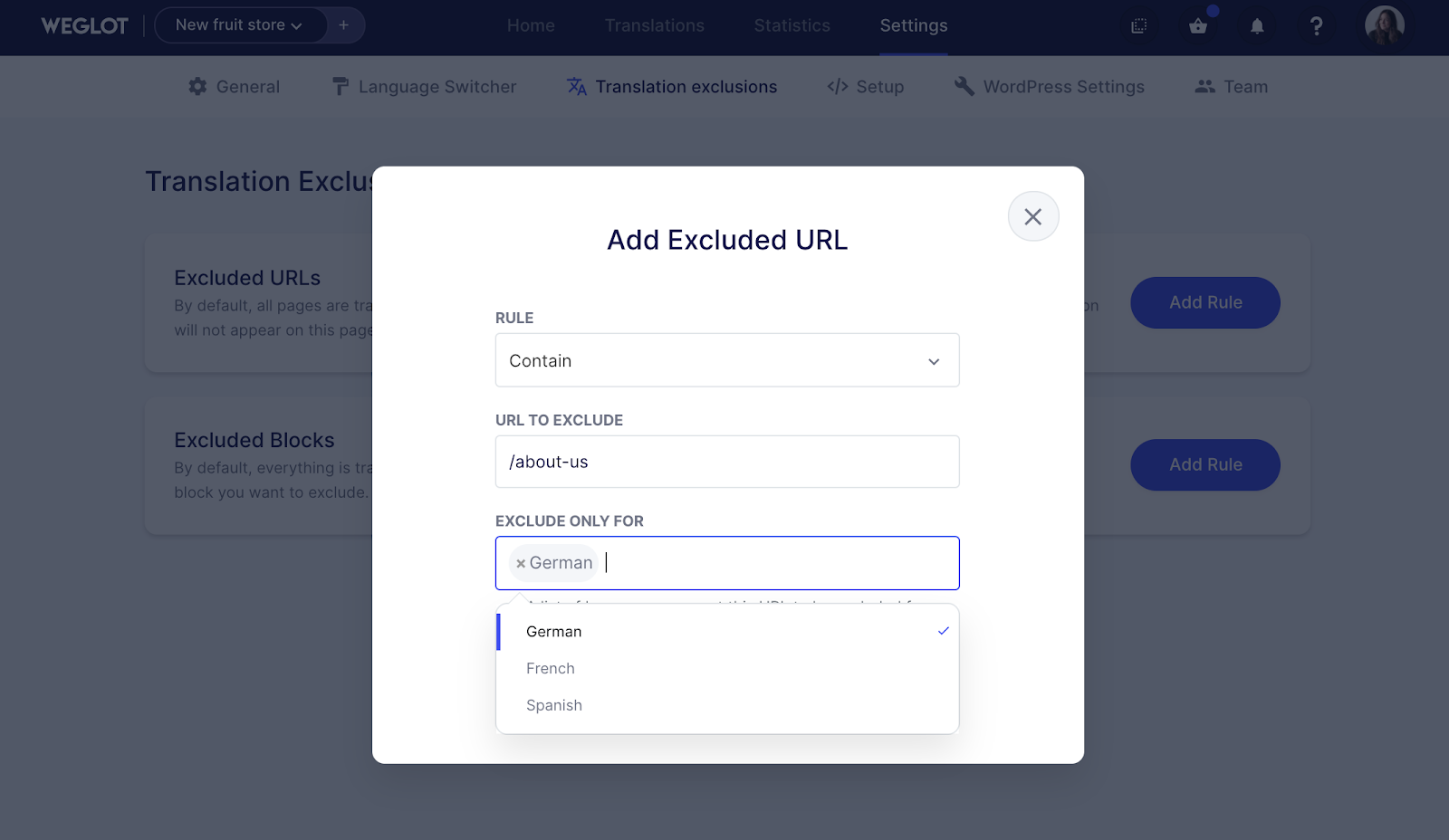Click the Translation exclusions icon

(577, 87)
